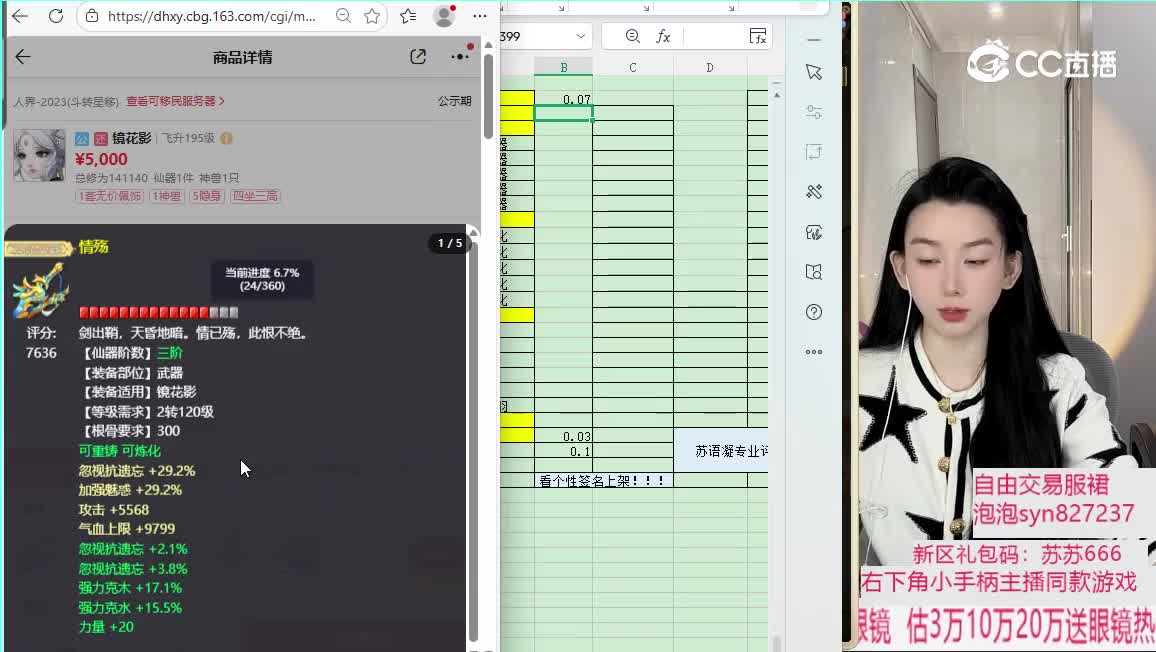Click the 情殇 equipment progress bar
Screen dimensions: 1156x652
158,313
